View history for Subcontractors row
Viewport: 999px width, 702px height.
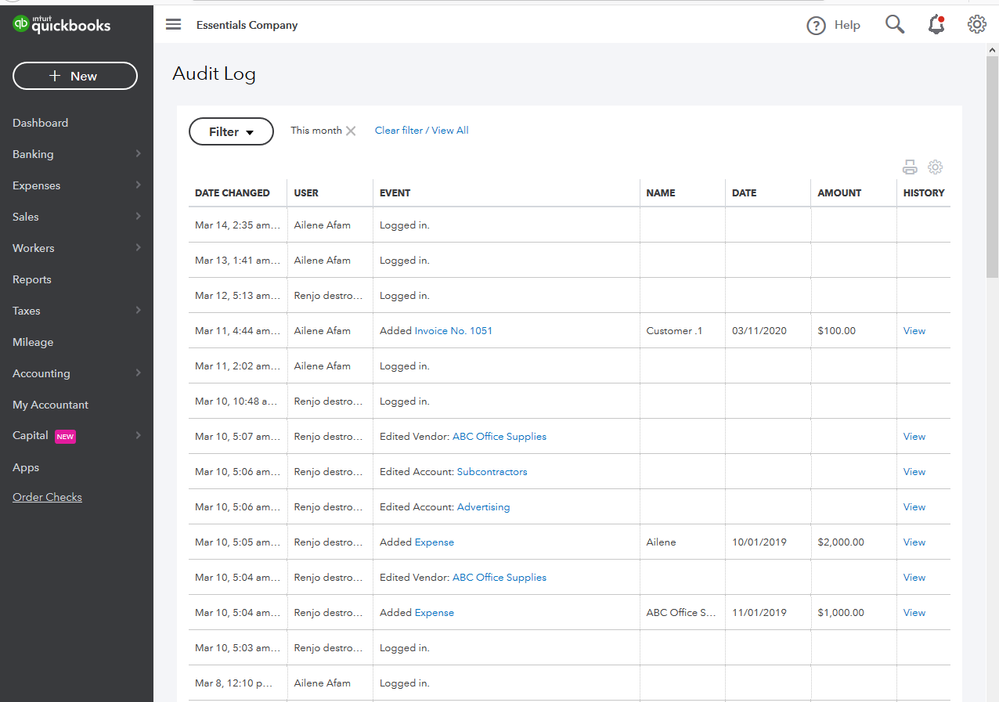(914, 472)
